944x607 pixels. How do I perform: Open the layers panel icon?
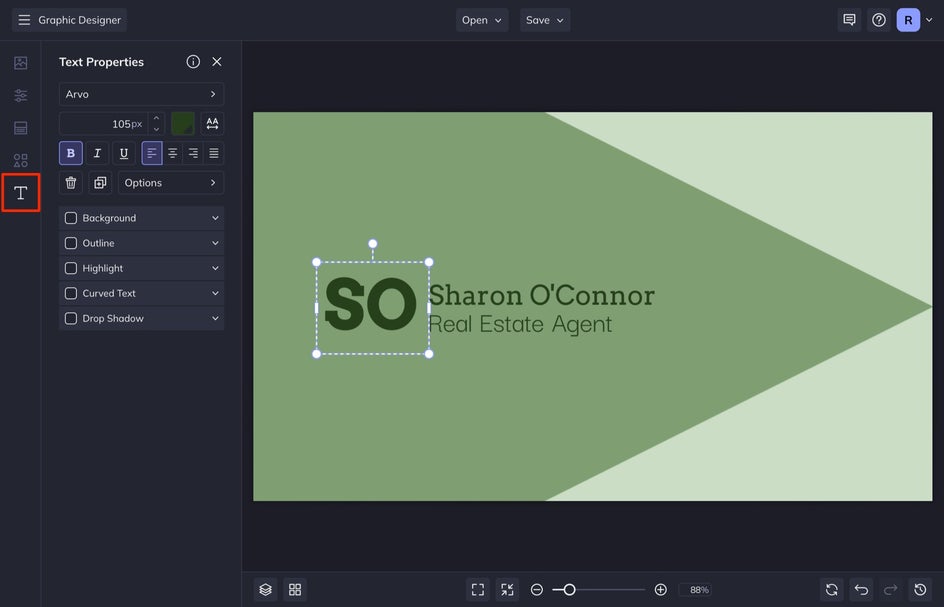click(265, 590)
